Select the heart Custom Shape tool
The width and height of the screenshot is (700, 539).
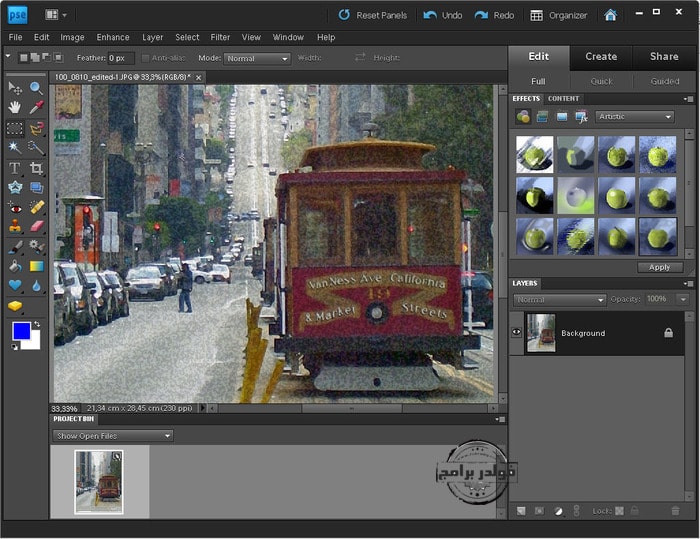(15, 285)
